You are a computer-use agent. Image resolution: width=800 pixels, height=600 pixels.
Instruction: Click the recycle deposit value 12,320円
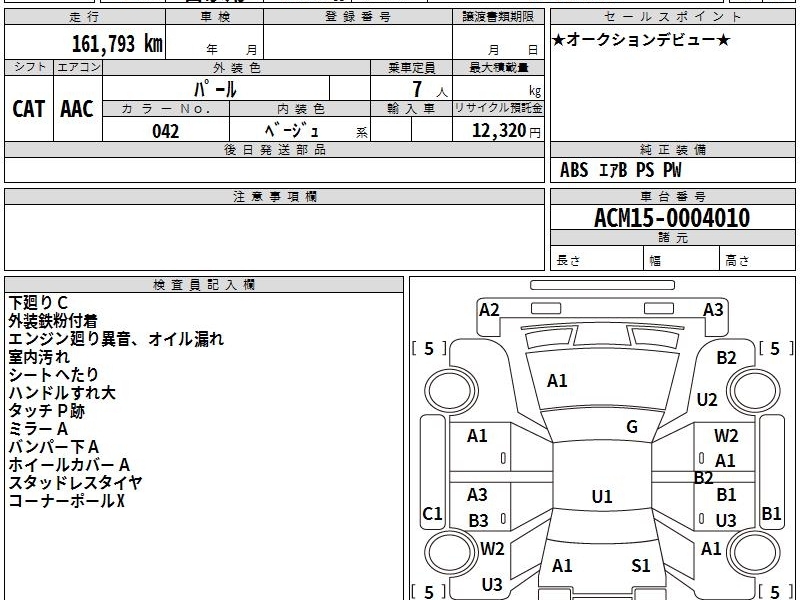click(506, 131)
